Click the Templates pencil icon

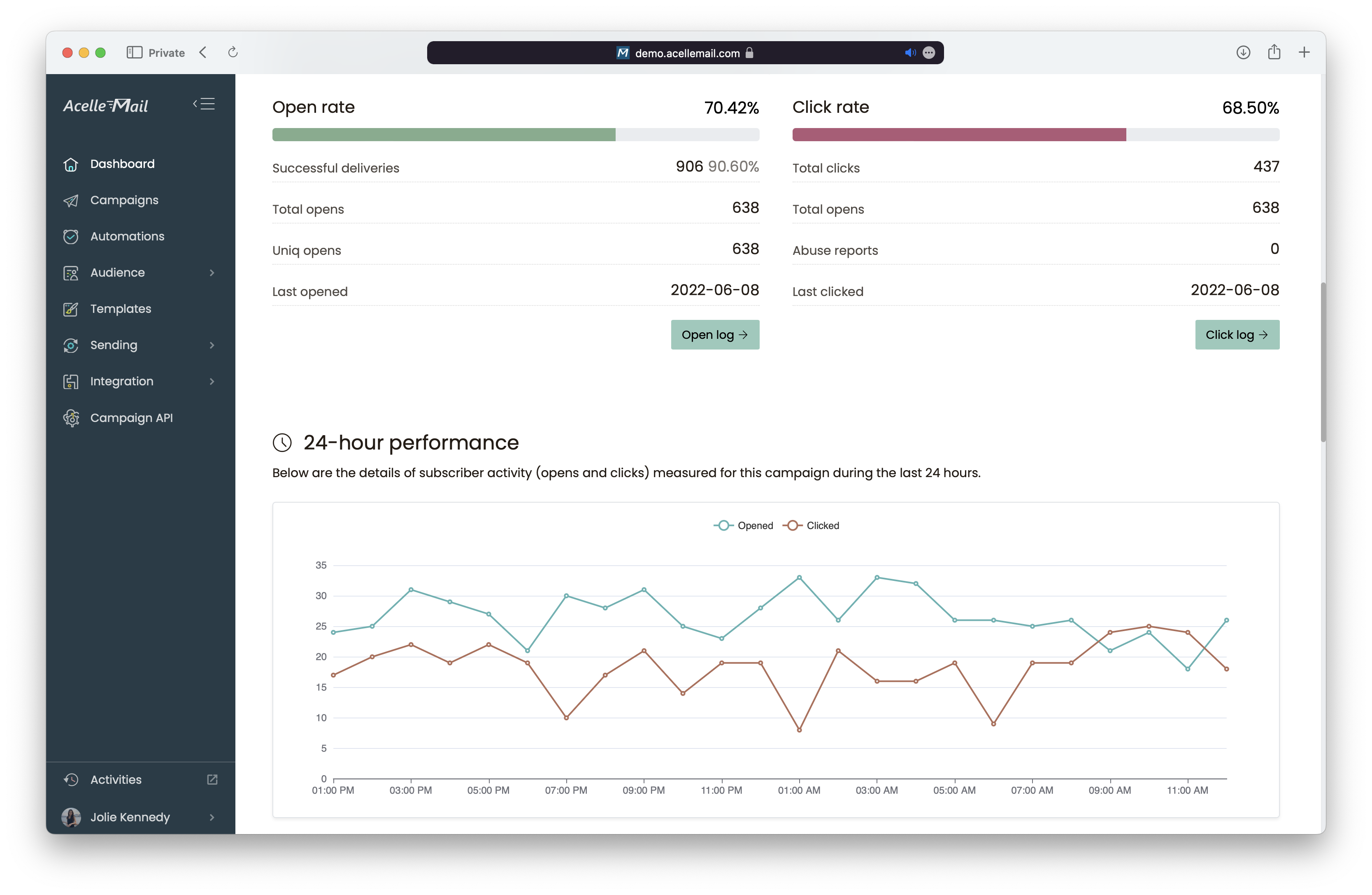pyautogui.click(x=71, y=309)
